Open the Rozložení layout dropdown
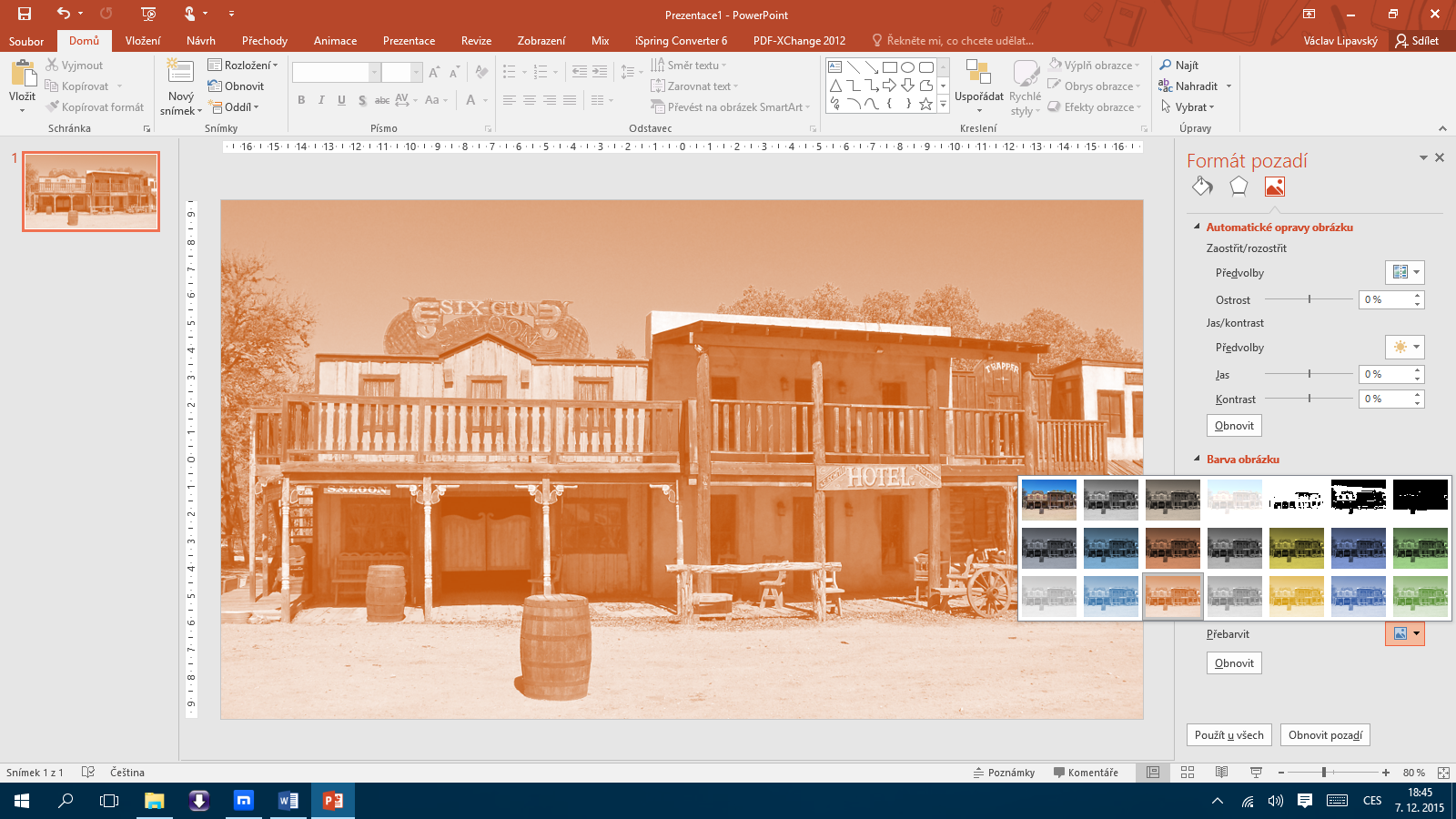This screenshot has height=819, width=1456. click(243, 65)
